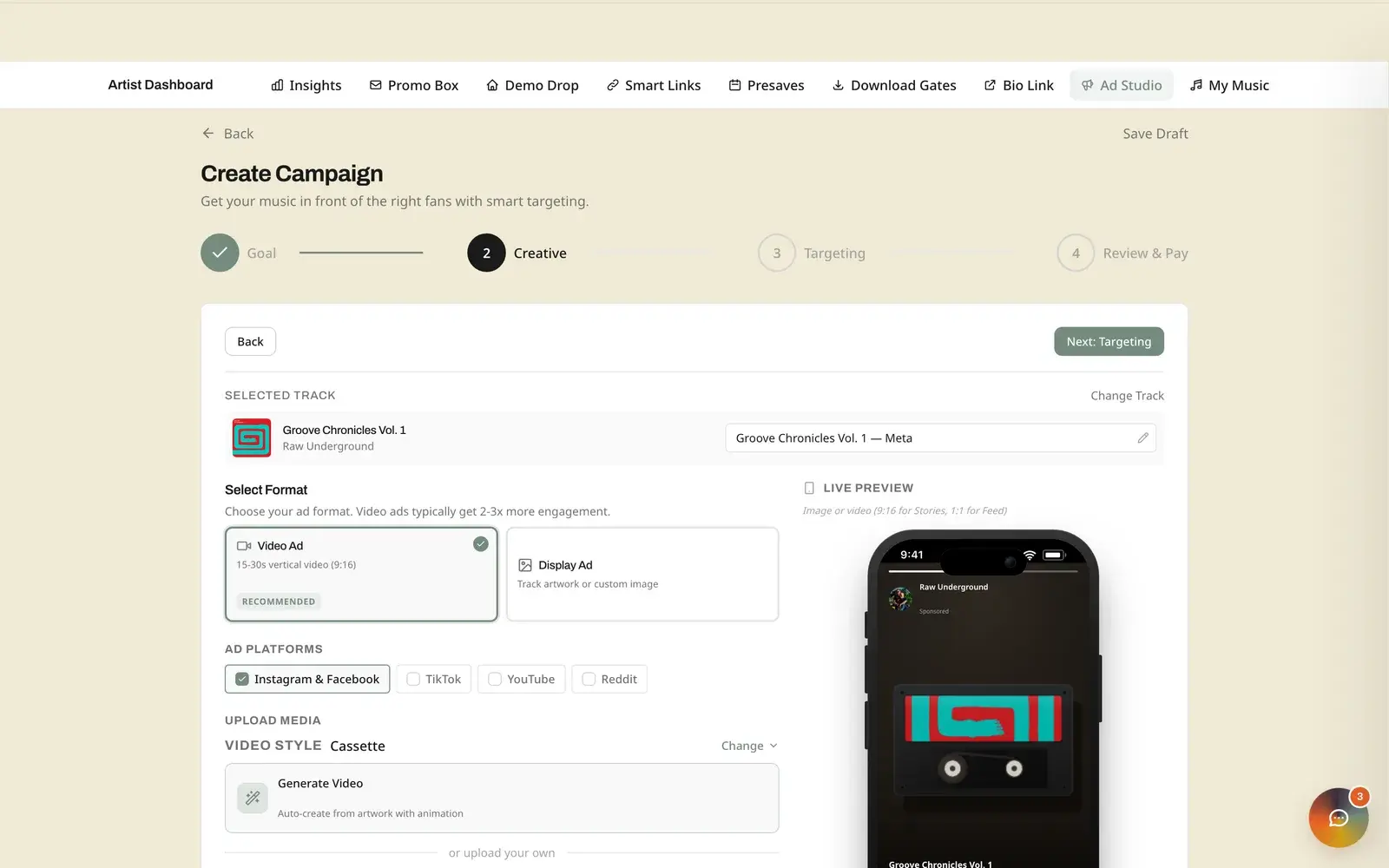Select step 2 Creative circle
This screenshot has width=1389, height=868.
point(486,253)
